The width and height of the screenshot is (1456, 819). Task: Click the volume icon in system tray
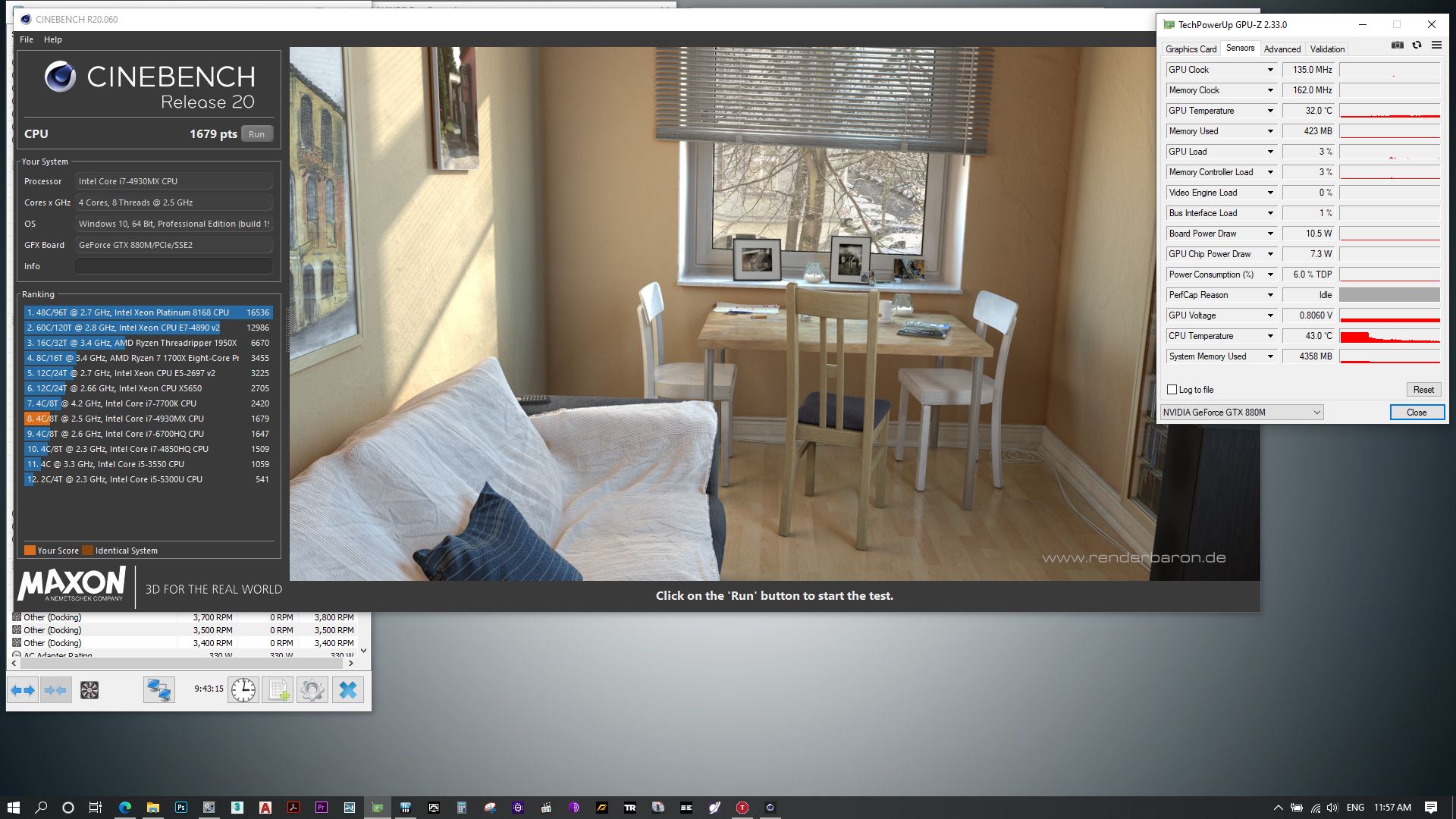point(1333,808)
